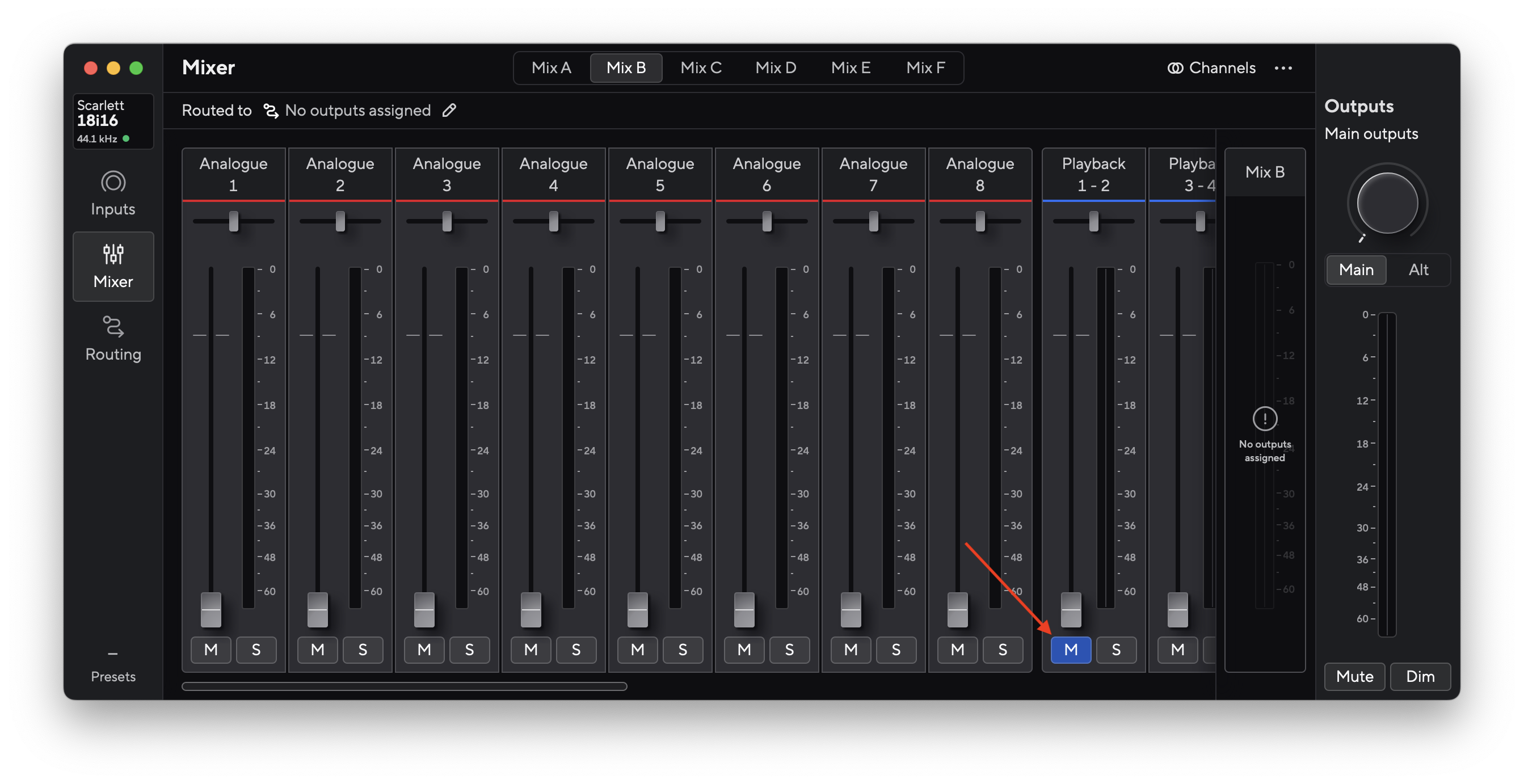
Task: Click the routing icon beside Routed to
Action: point(271,110)
